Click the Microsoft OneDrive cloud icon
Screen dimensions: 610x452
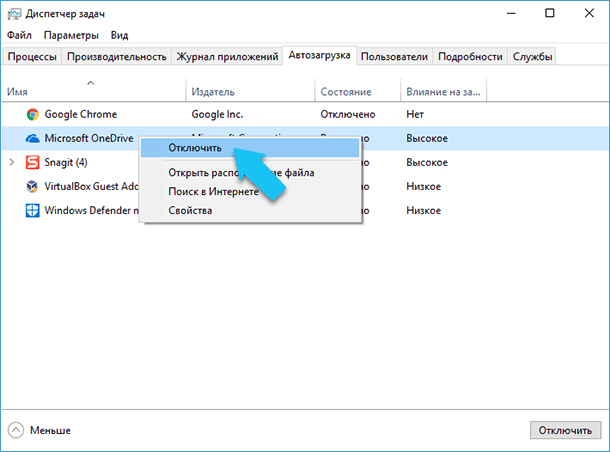click(33, 138)
